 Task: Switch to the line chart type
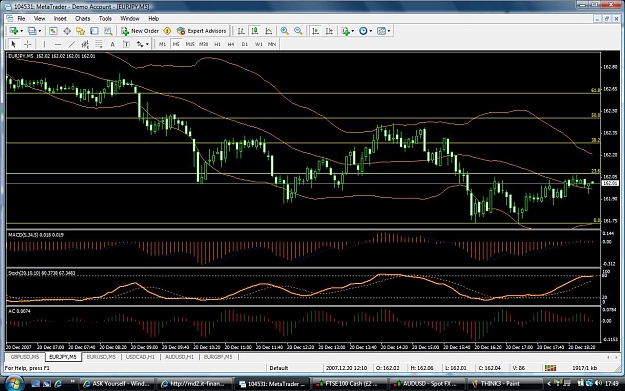(269, 31)
